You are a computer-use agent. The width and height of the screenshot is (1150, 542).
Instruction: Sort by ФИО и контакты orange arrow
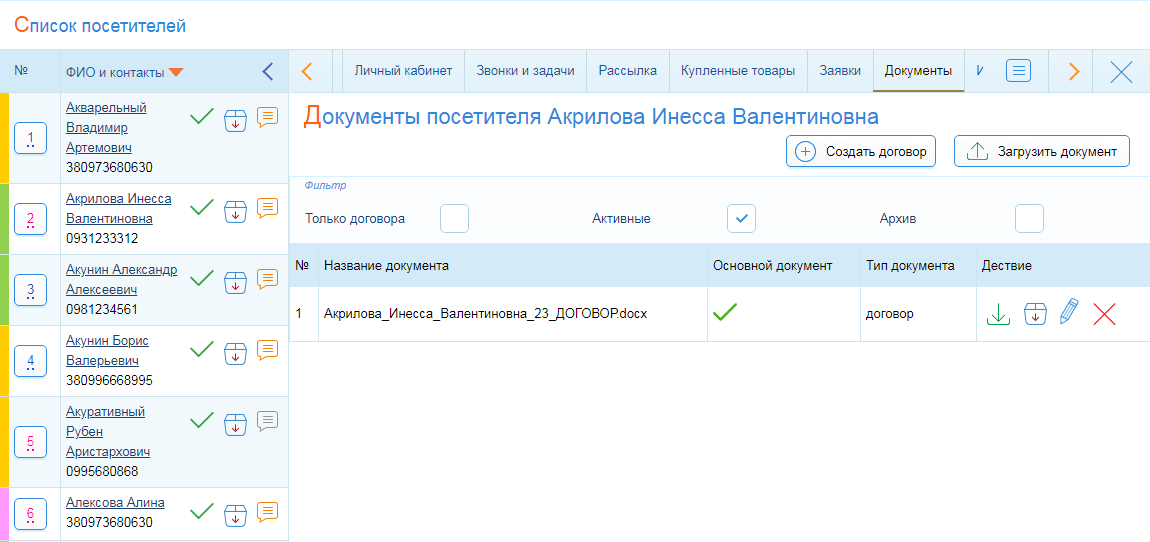pos(176,72)
